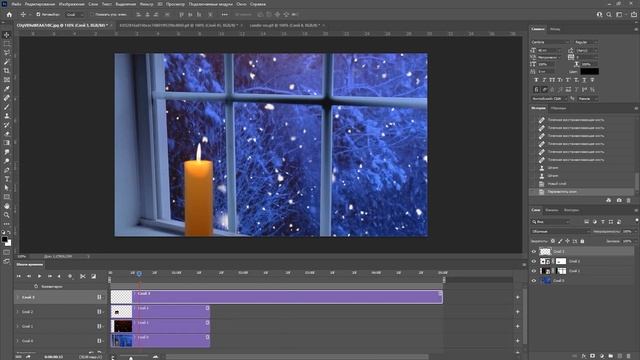The height and width of the screenshot is (360, 640).
Task: Toggle audio mute button in timeline controls
Action: [x=59, y=276]
